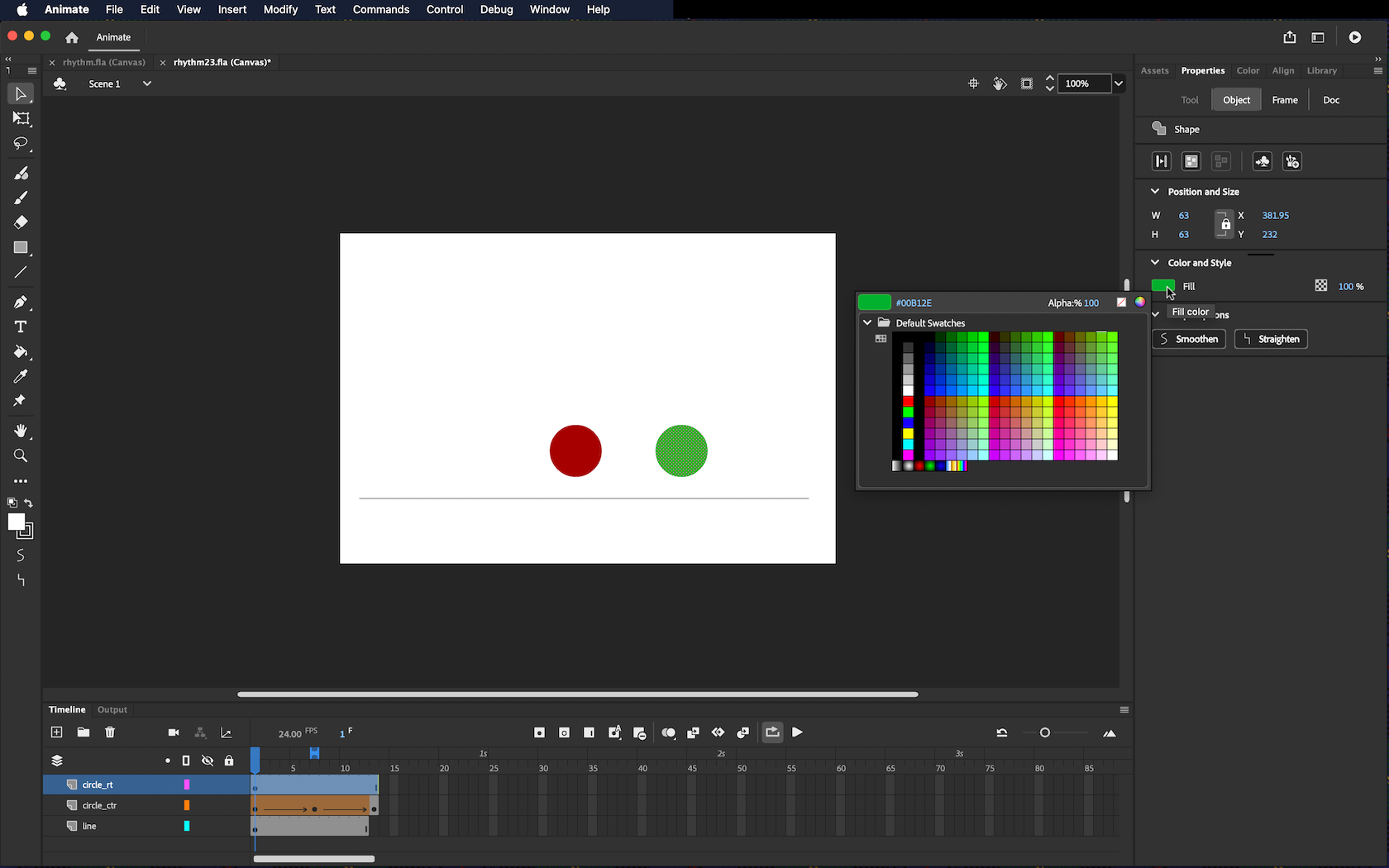Click the Zoom tool in the toolbar
Screen dimensions: 1389x868
click(21, 455)
